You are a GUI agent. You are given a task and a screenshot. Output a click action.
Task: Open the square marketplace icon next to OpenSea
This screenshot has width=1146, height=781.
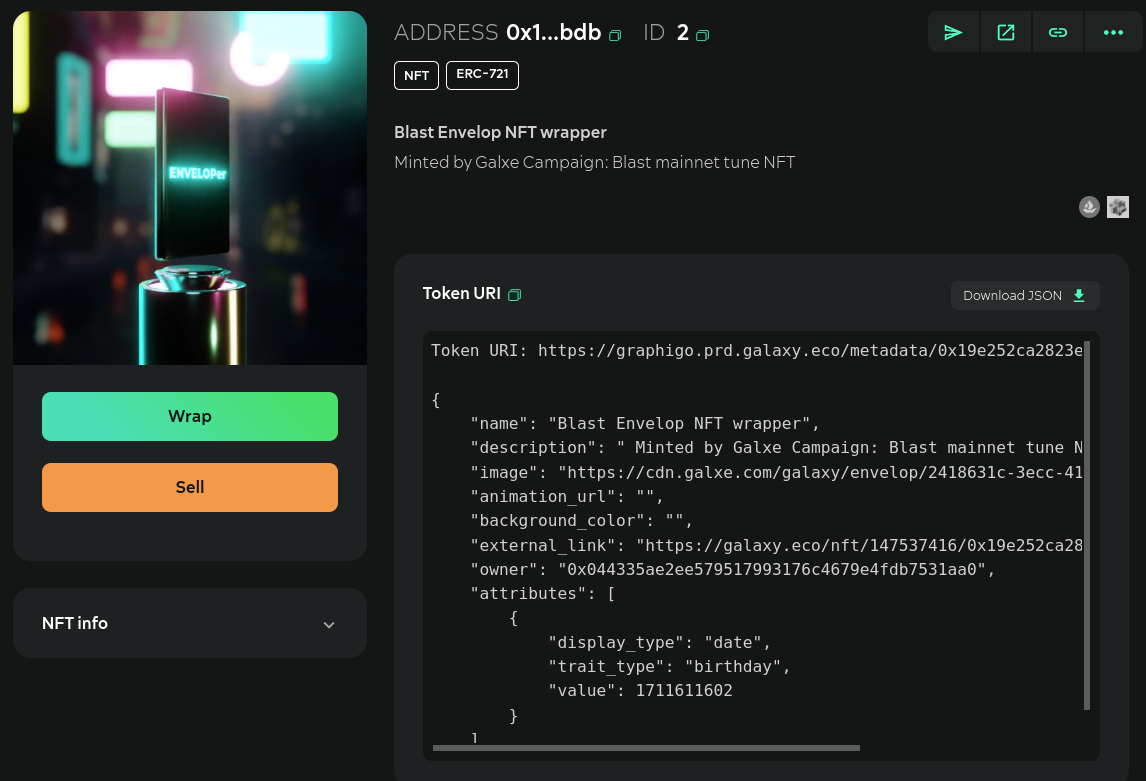1117,207
